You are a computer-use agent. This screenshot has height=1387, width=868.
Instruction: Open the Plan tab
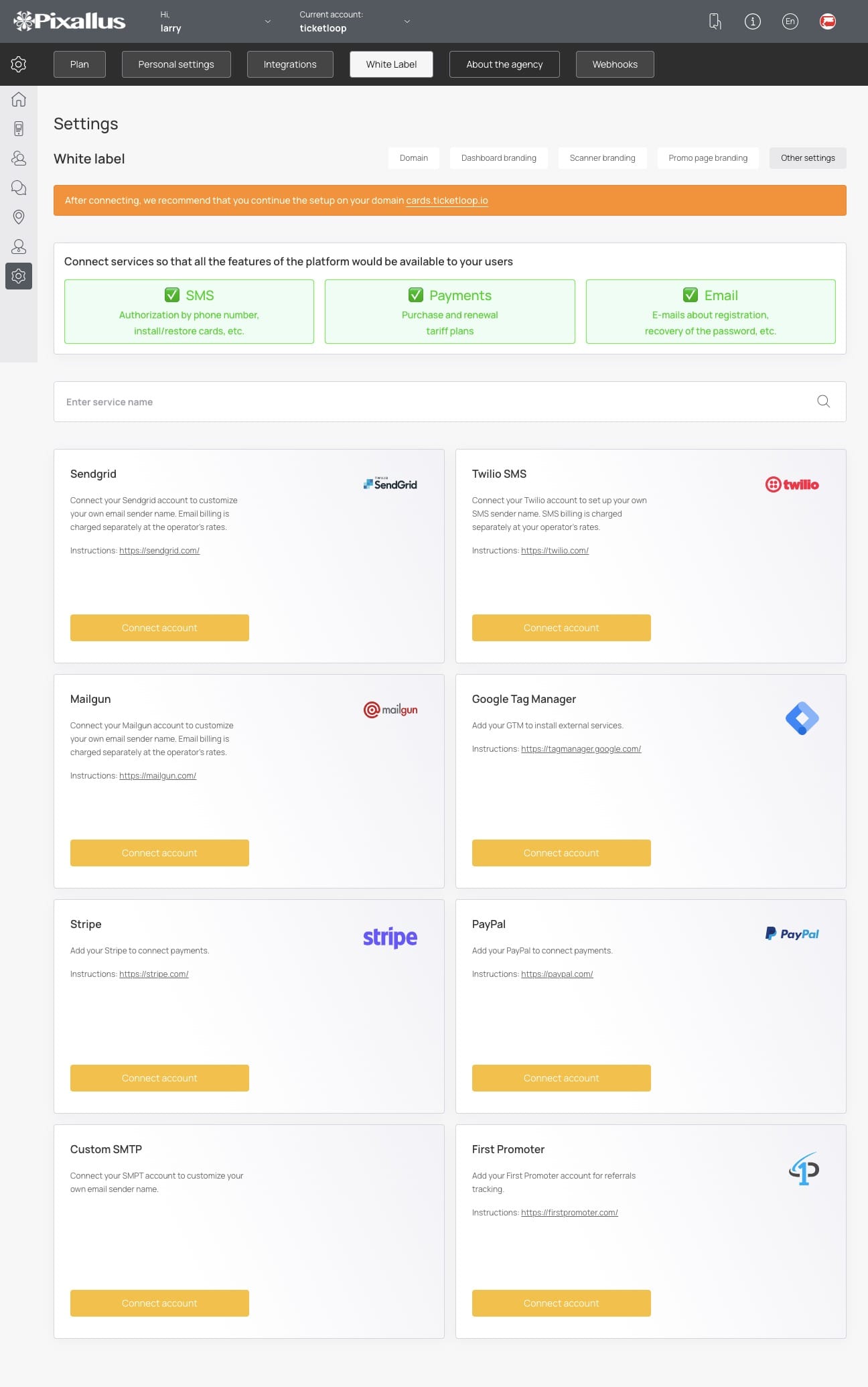tap(80, 64)
